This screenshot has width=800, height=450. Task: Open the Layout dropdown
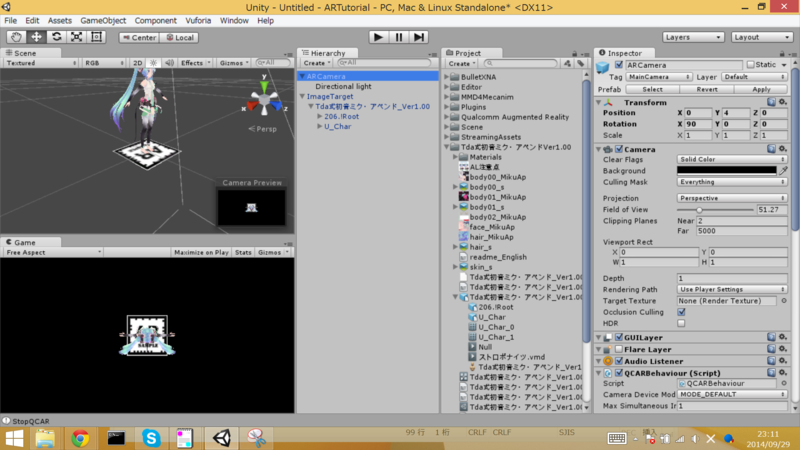(x=761, y=37)
